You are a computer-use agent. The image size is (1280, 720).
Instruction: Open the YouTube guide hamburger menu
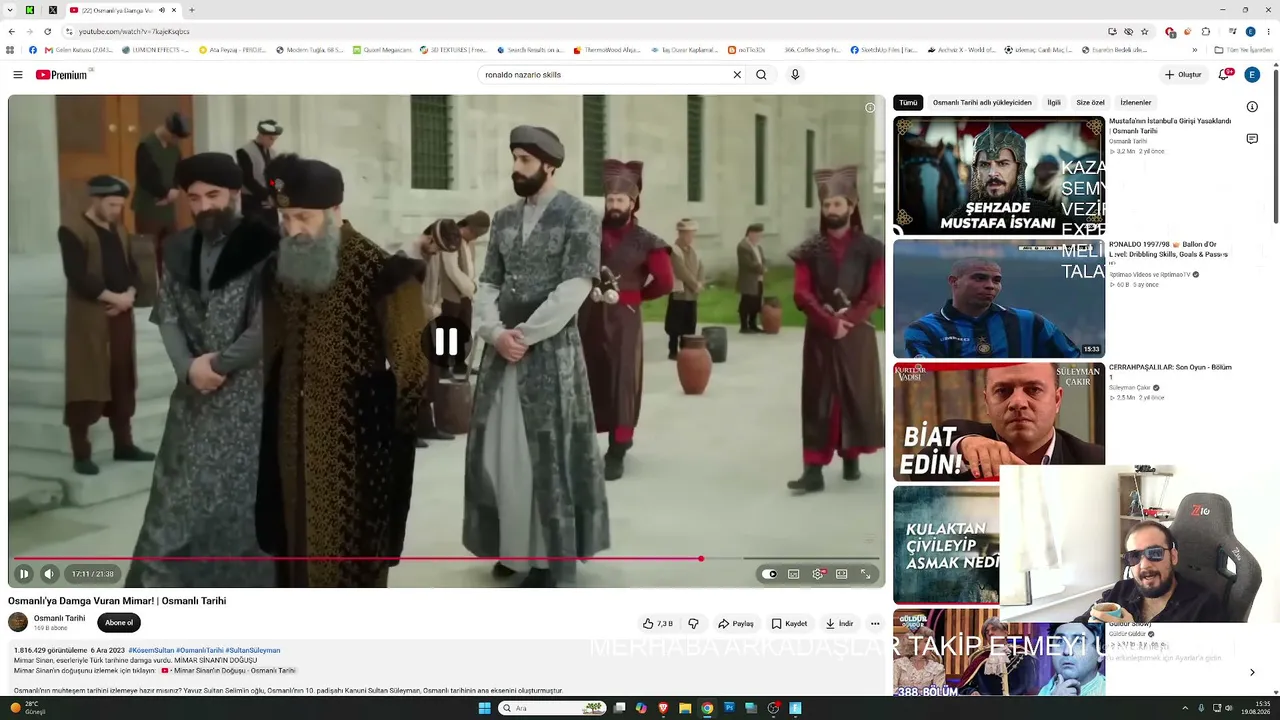point(17,75)
